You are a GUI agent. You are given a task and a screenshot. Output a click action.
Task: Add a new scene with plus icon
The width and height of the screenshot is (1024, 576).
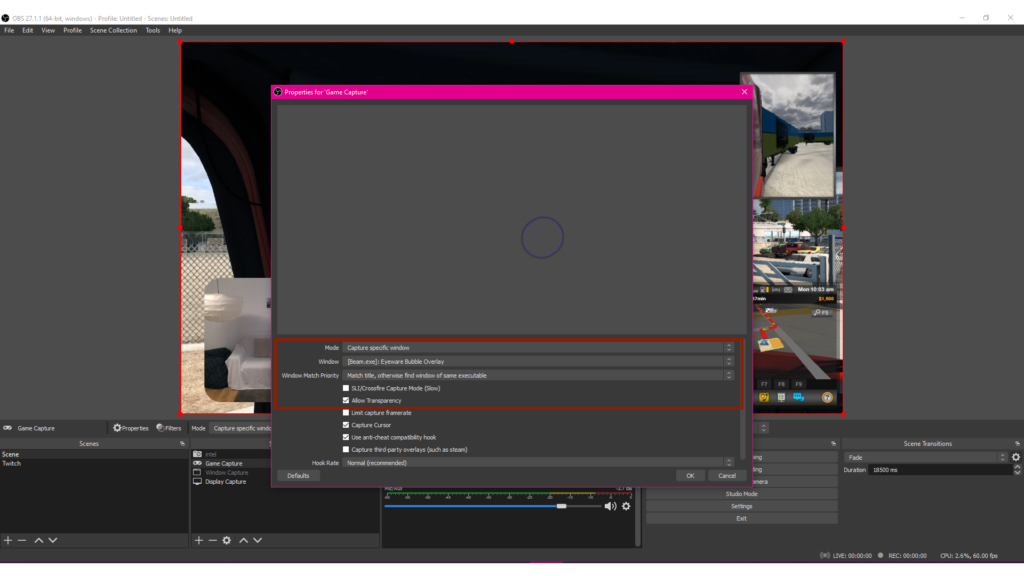coord(8,540)
